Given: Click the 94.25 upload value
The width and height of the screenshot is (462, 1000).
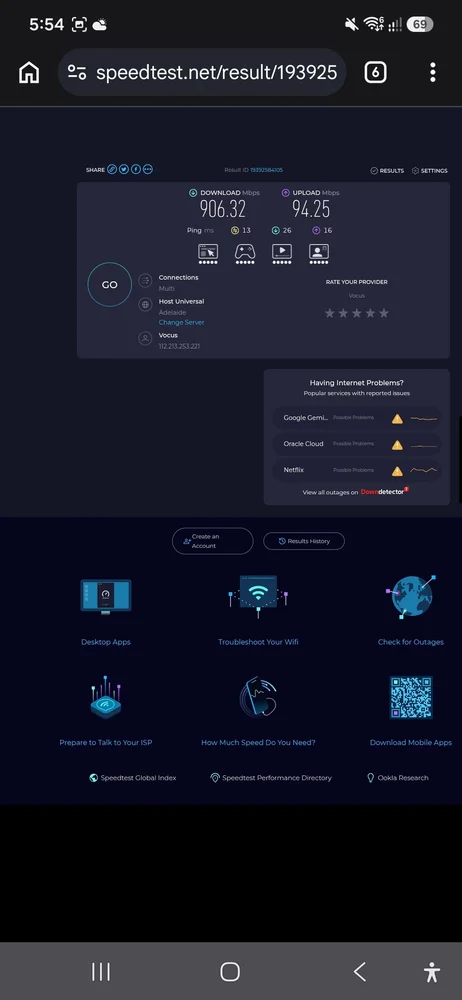Looking at the screenshot, I should click(311, 209).
